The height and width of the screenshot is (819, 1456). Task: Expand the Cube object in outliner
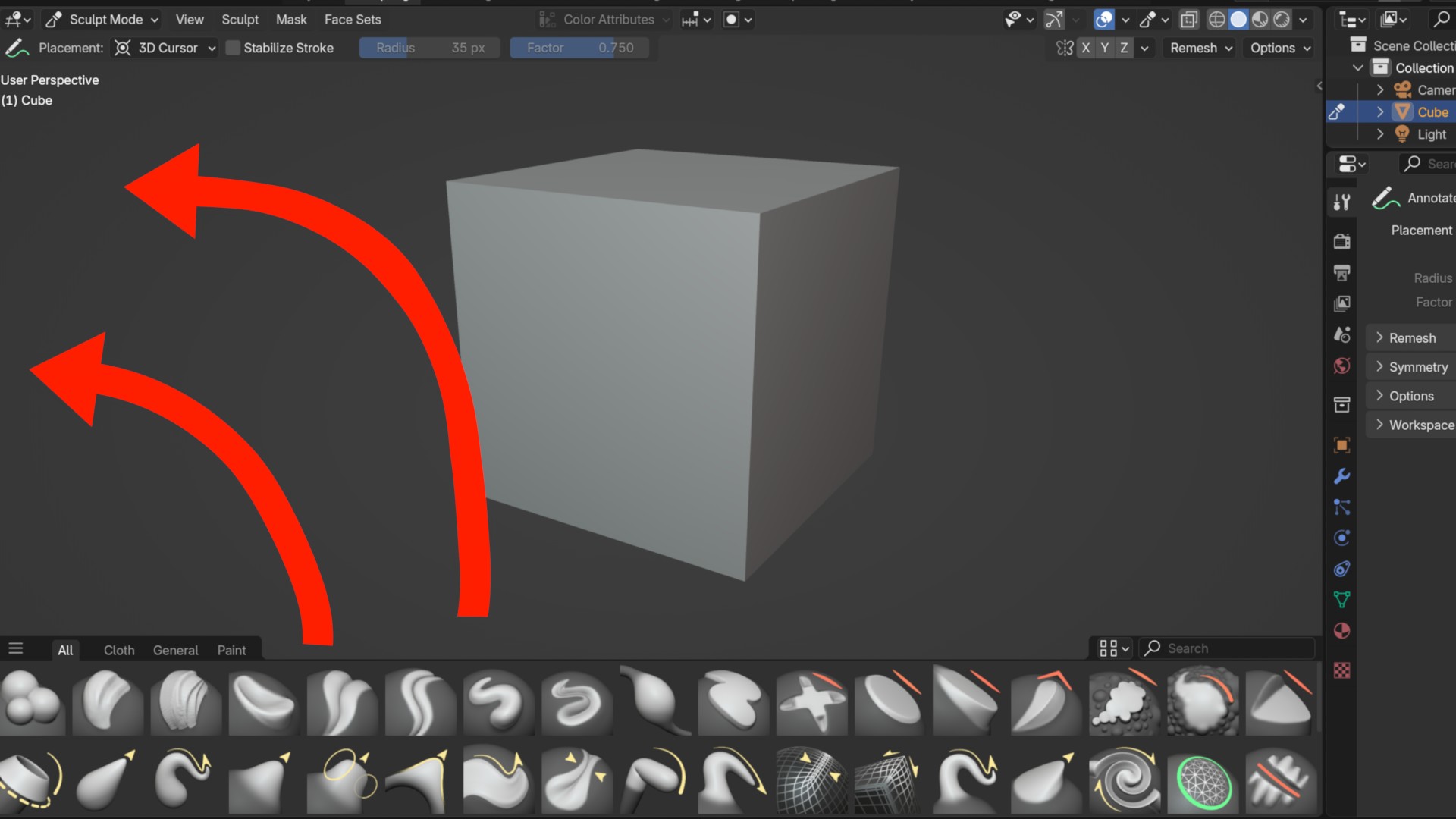(1380, 112)
